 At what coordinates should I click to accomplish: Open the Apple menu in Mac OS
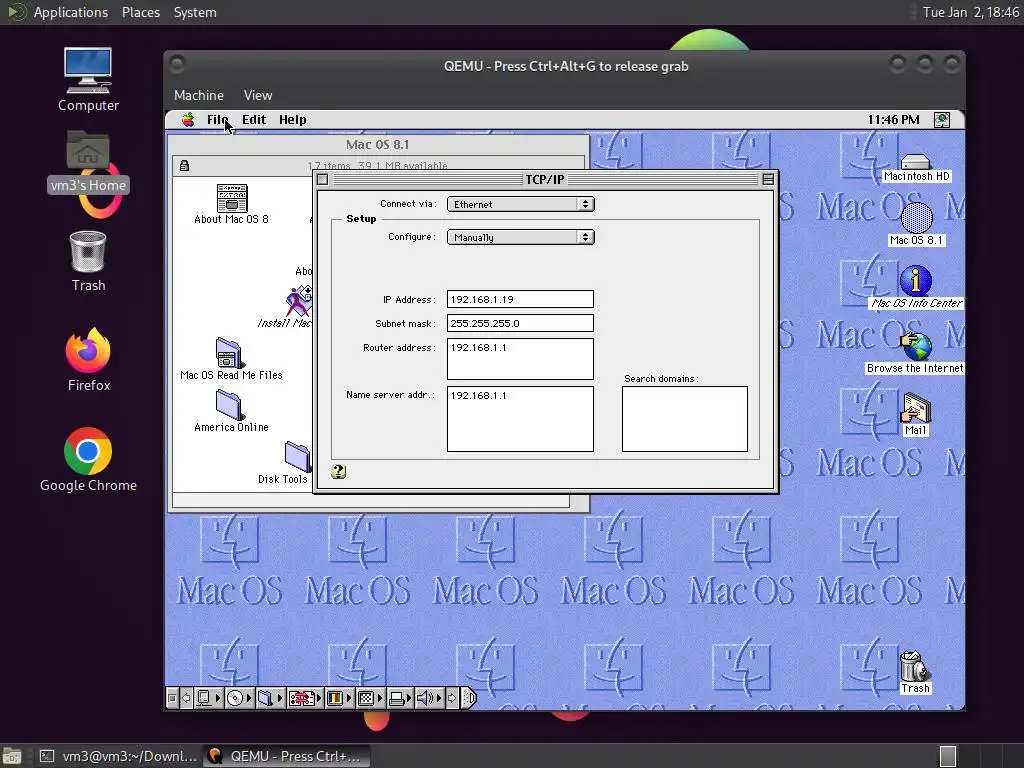[188, 120]
